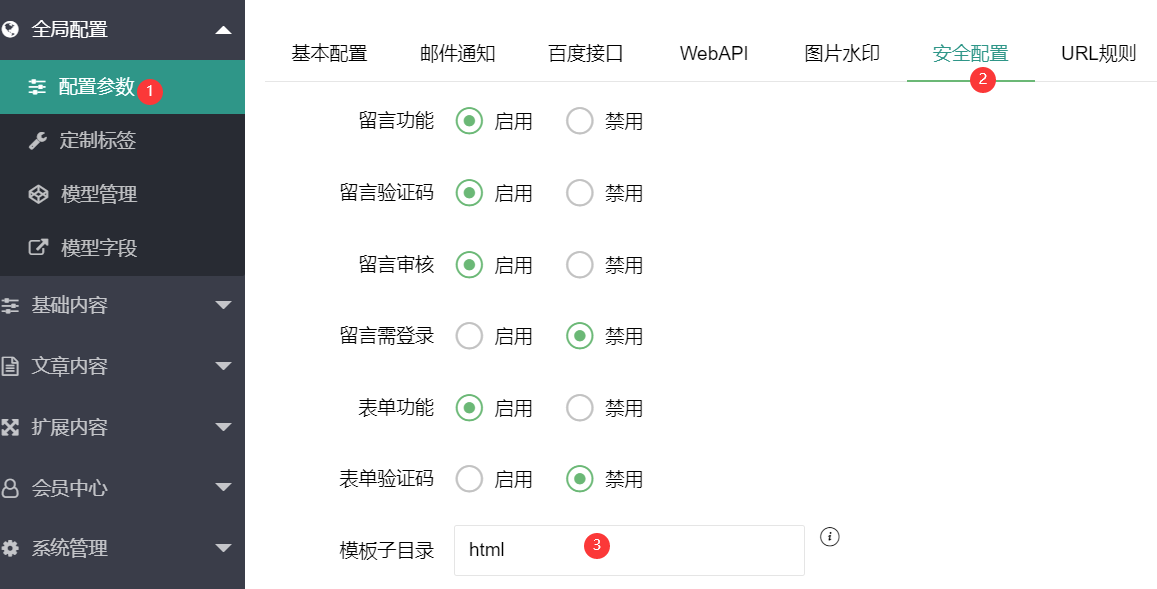Click the external-link icon for 模型字段
Image resolution: width=1157 pixels, height=589 pixels.
pyautogui.click(x=38, y=247)
